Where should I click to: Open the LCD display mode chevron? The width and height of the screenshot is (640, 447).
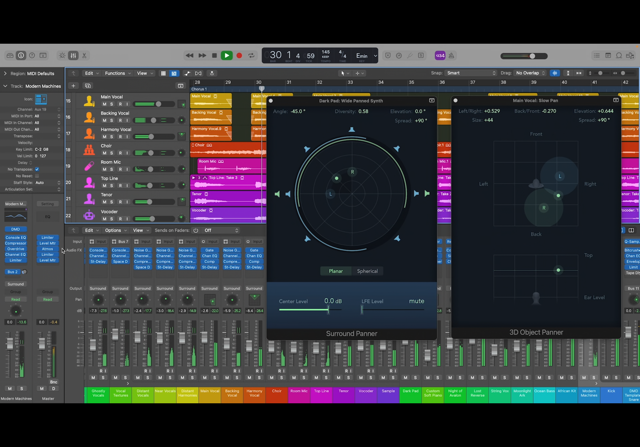pos(375,56)
